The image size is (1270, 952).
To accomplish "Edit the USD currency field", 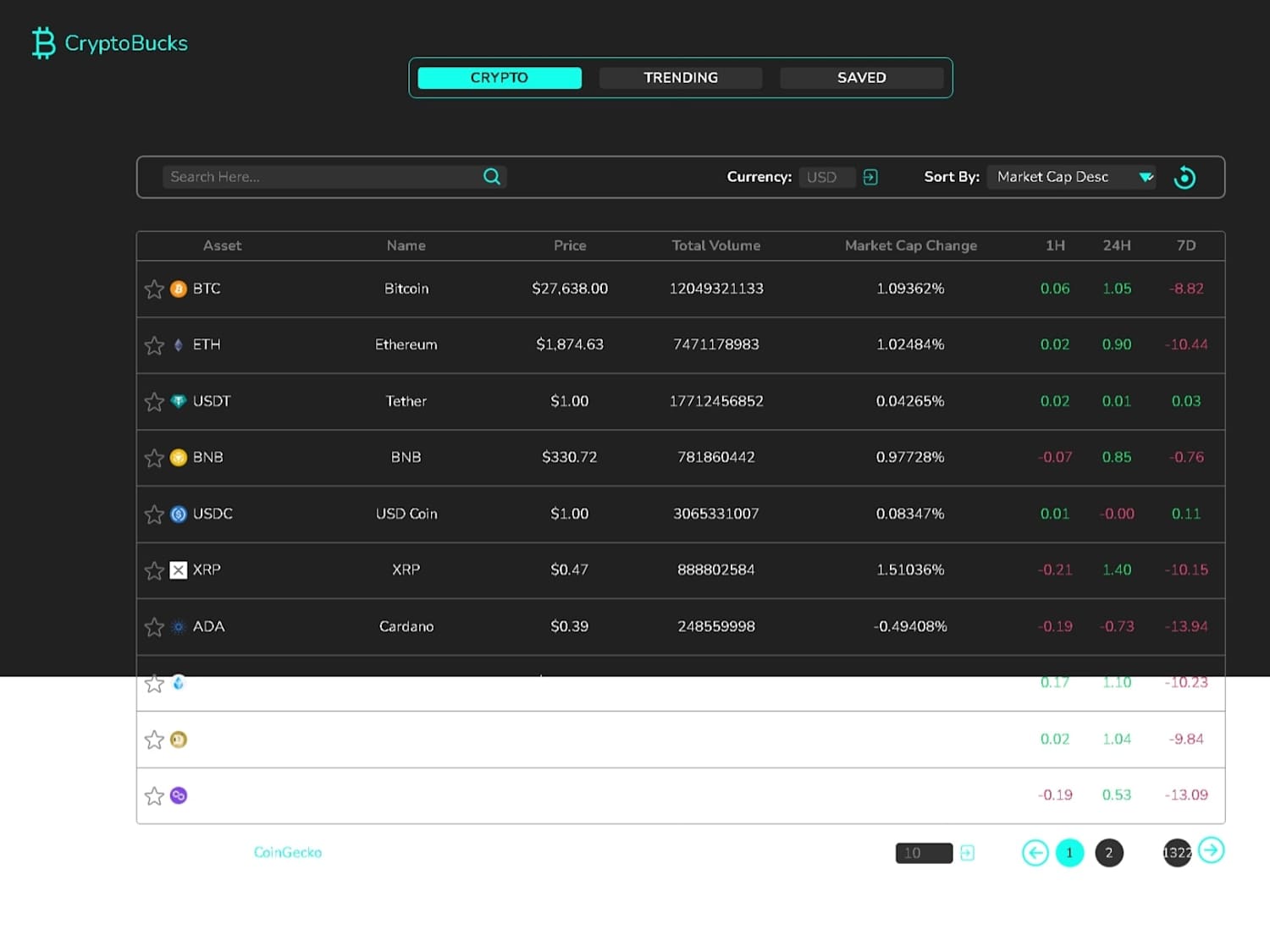I will (x=826, y=177).
